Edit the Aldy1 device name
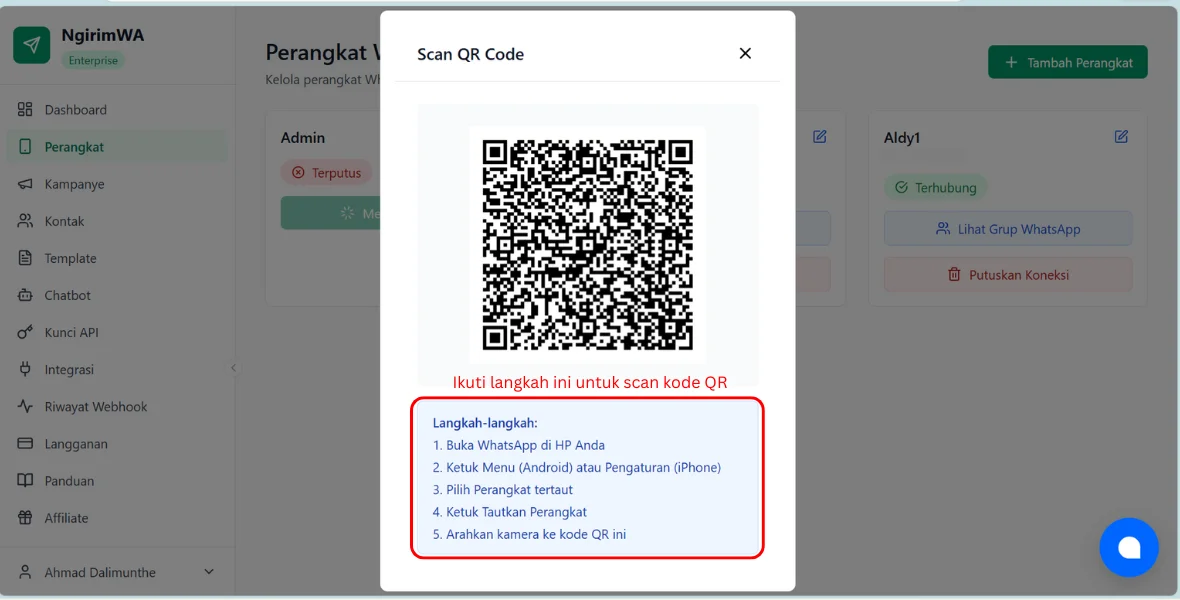 tap(1121, 137)
